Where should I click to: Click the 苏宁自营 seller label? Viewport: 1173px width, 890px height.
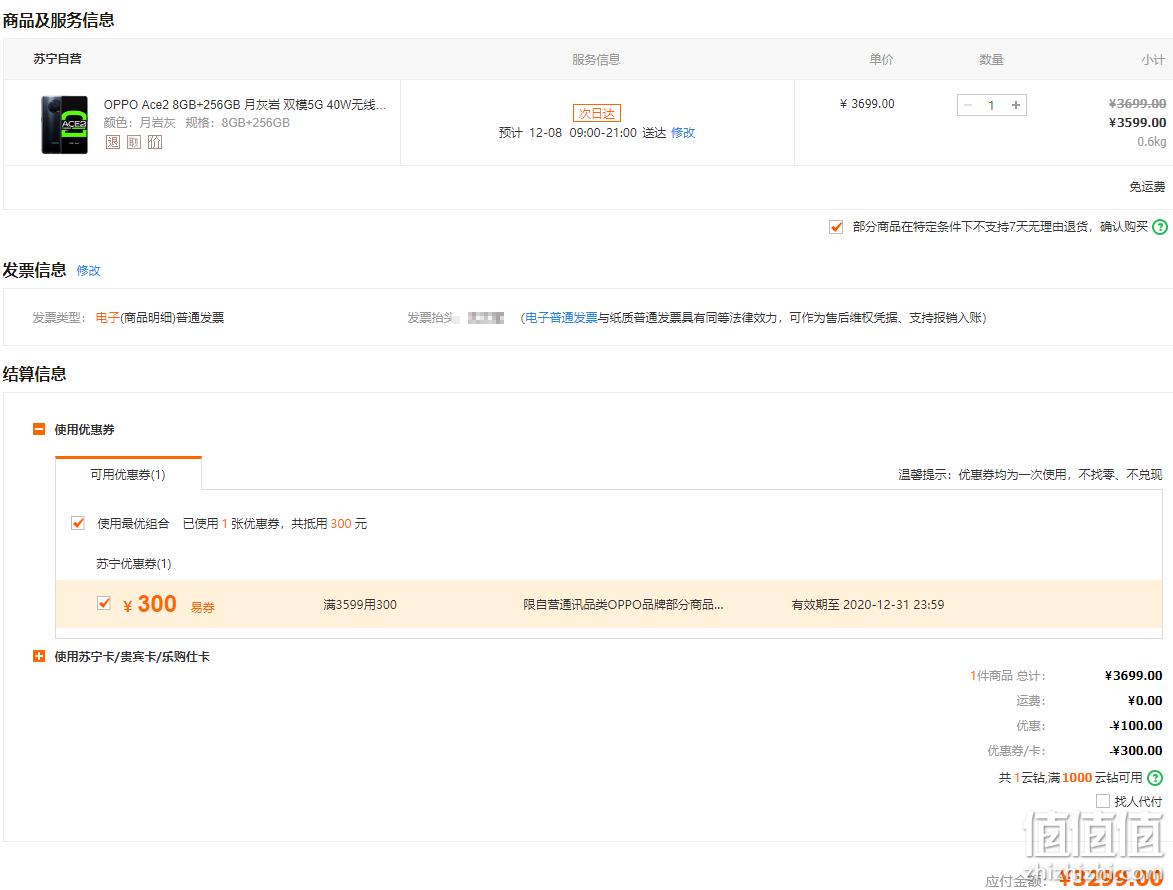pos(58,58)
